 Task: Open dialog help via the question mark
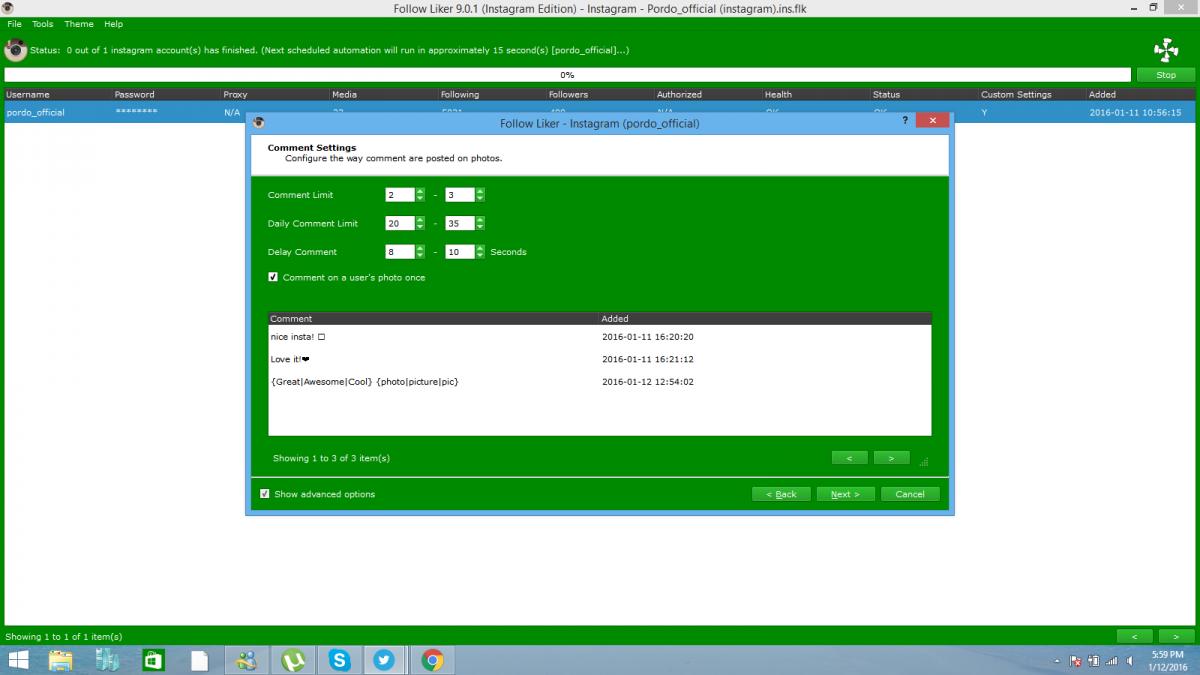(906, 120)
